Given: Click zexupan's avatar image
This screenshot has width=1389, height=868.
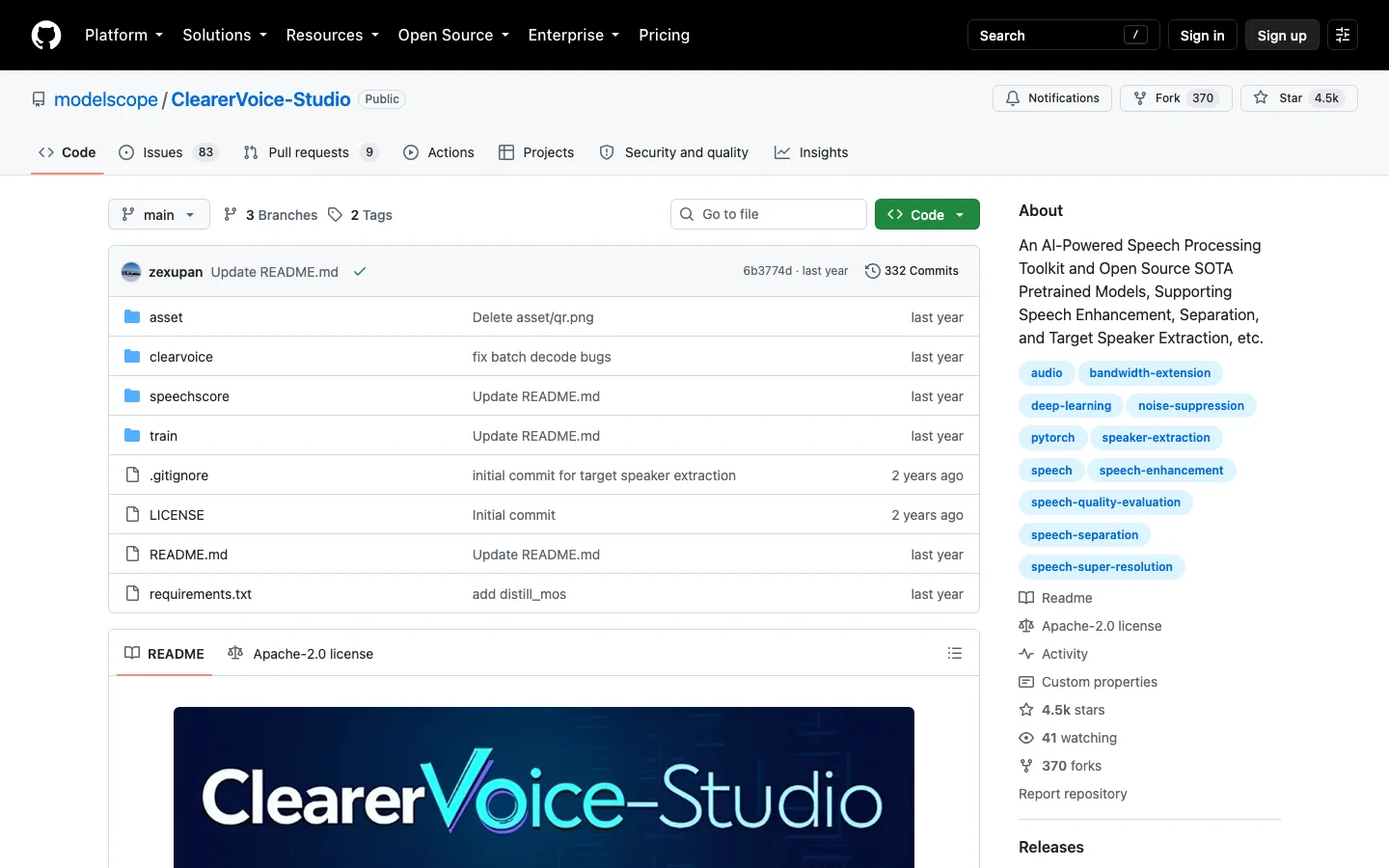Looking at the screenshot, I should (131, 272).
